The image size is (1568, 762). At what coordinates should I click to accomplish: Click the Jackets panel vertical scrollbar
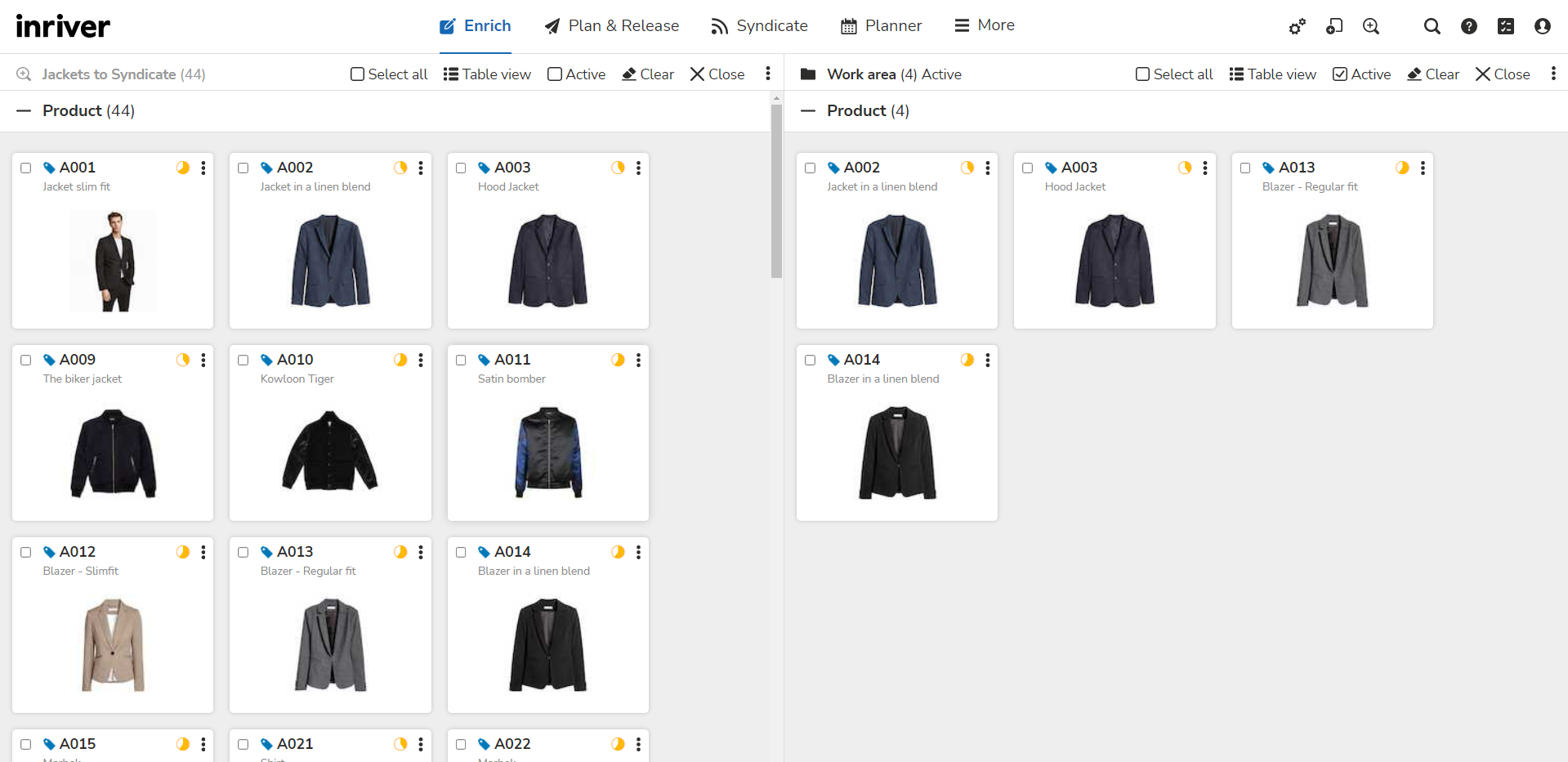click(776, 190)
